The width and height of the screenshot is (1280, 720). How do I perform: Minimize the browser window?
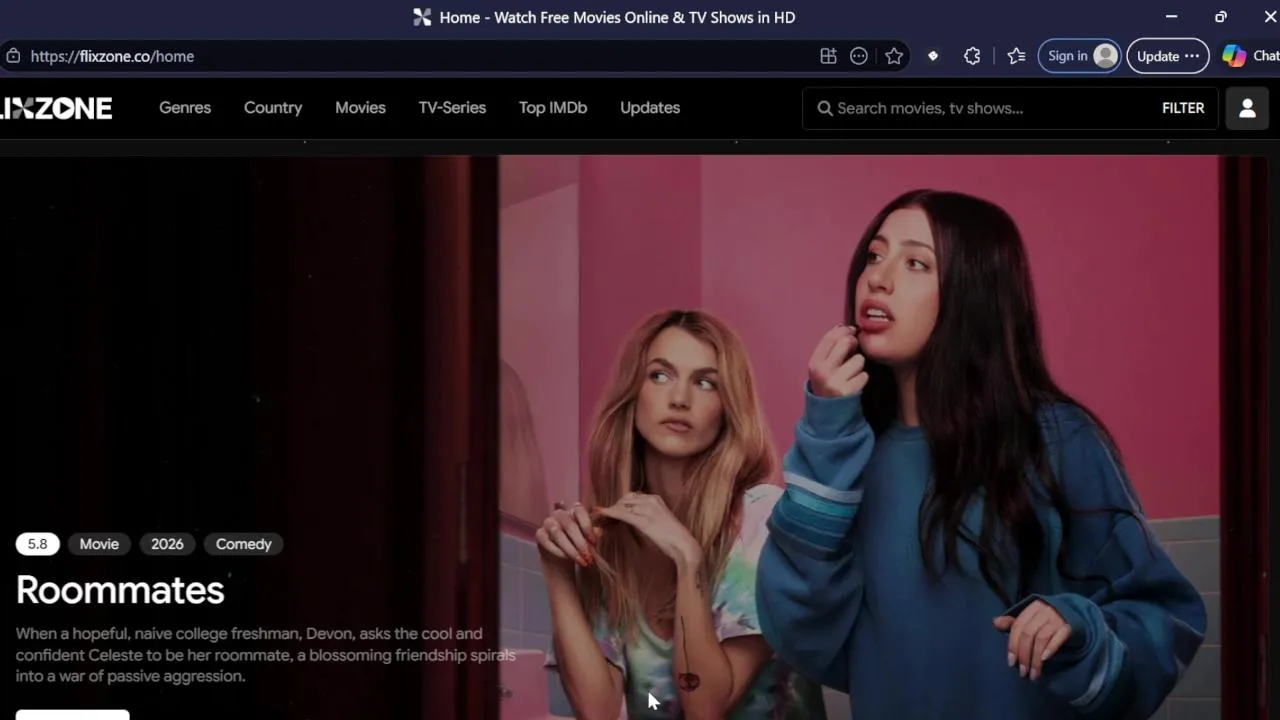pyautogui.click(x=1171, y=17)
